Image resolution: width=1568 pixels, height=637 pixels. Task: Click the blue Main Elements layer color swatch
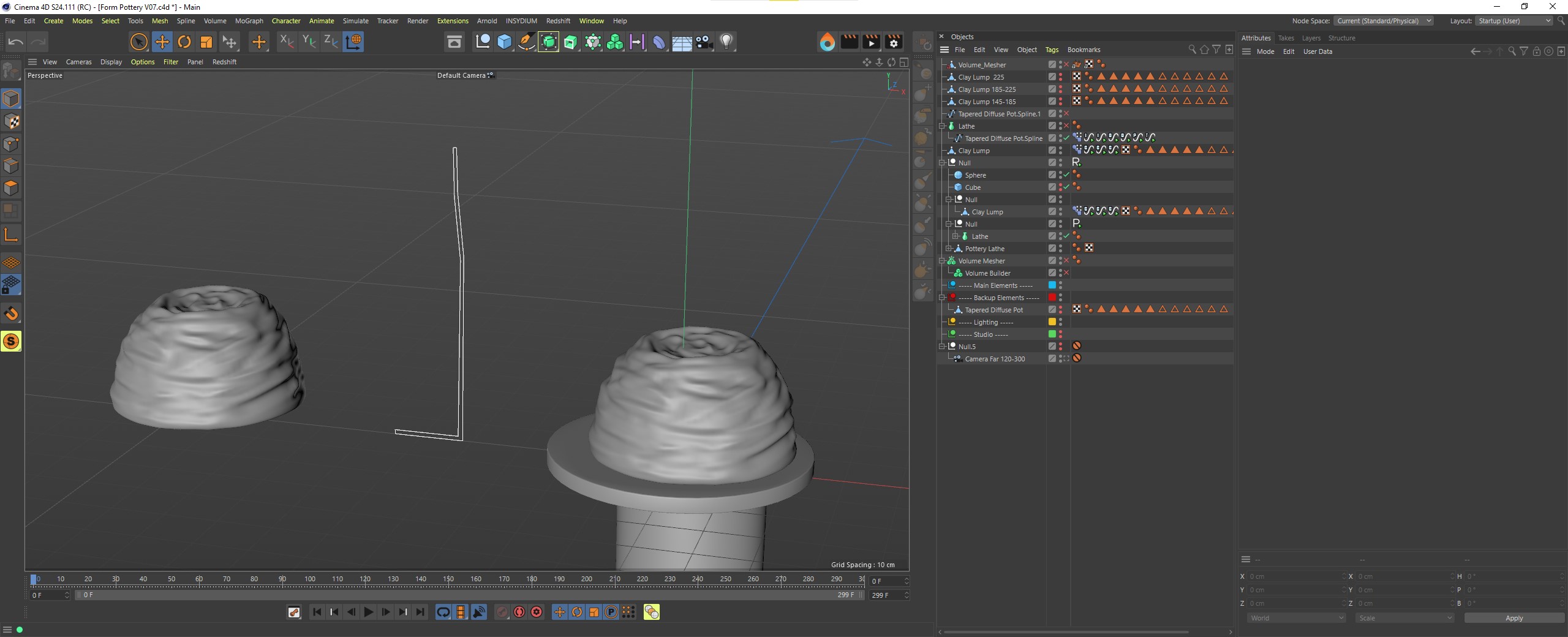click(1052, 285)
